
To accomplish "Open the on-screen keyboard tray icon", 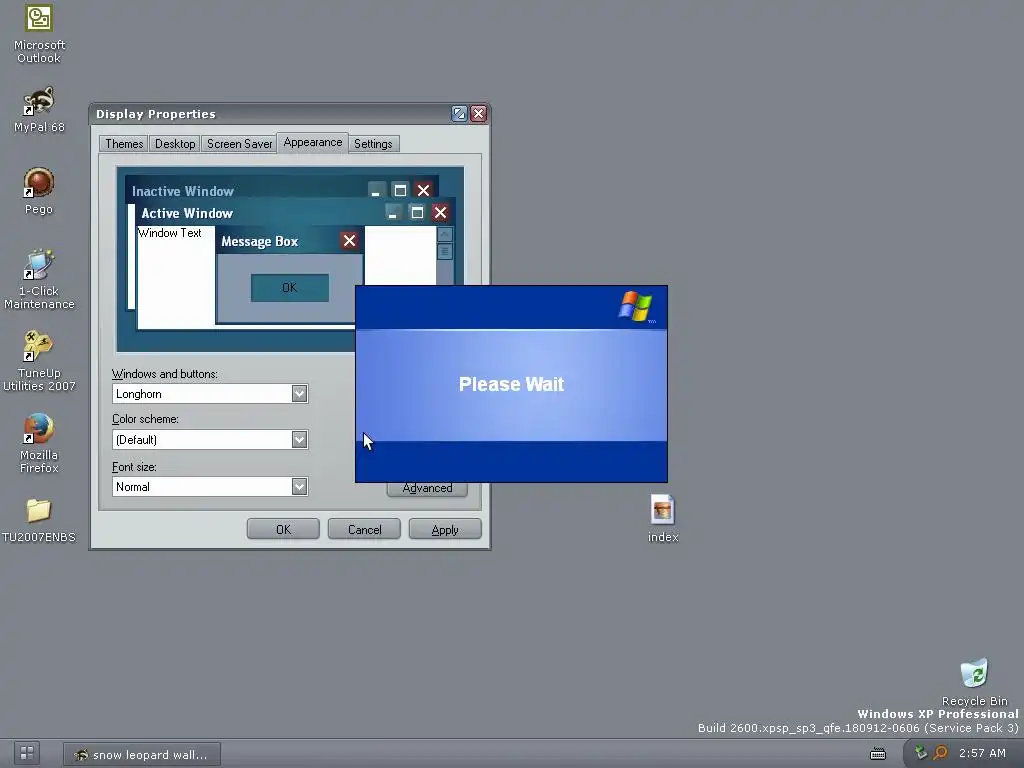I will (x=878, y=754).
